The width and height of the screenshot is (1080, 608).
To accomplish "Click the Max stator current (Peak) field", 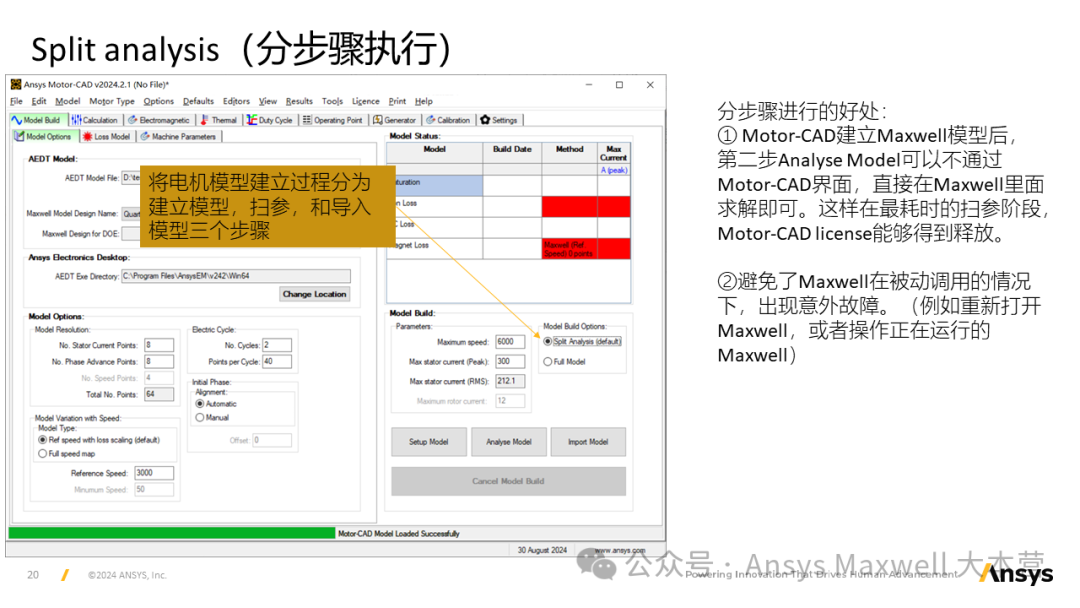I will [510, 361].
